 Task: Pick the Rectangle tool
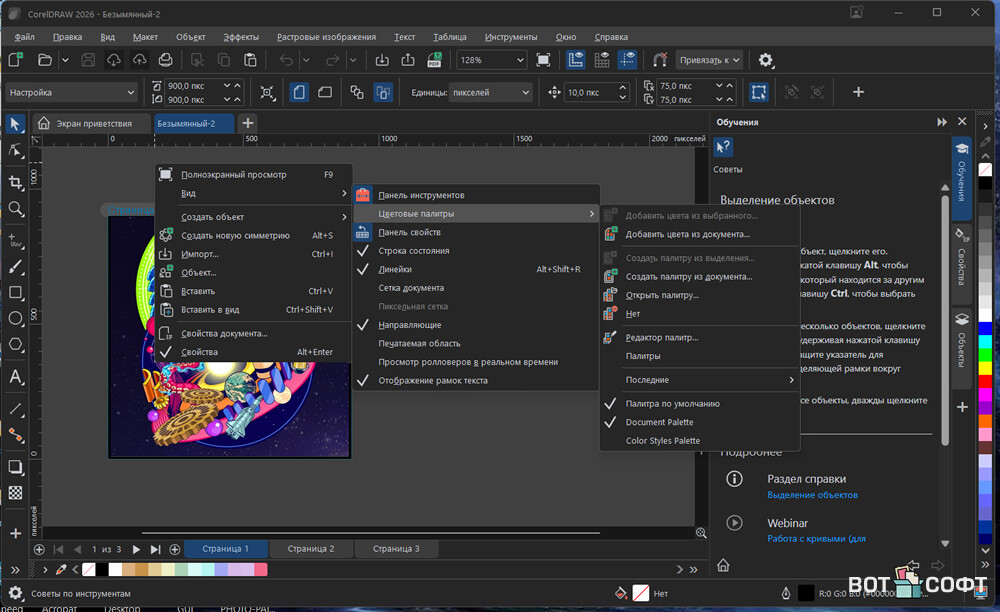click(x=15, y=293)
